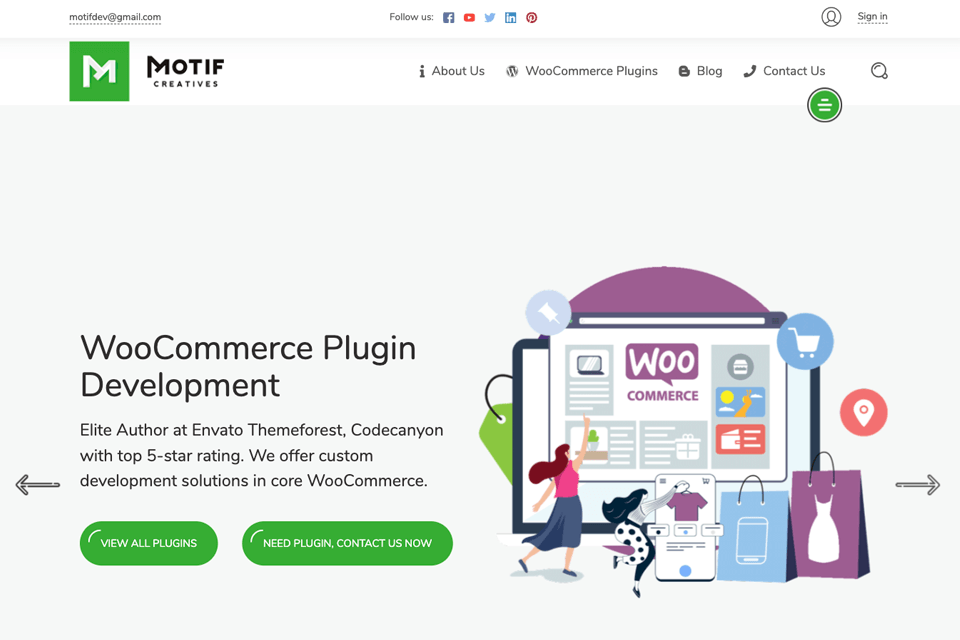The image size is (960, 640).
Task: Click the pushpin bubble in illustration
Action: click(548, 312)
